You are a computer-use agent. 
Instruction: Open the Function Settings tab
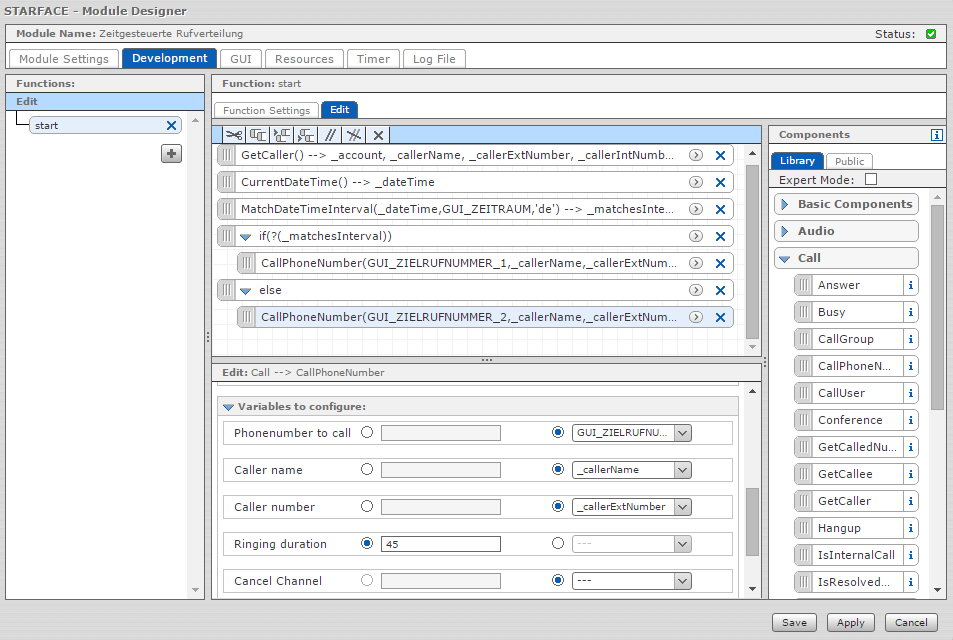[x=266, y=110]
